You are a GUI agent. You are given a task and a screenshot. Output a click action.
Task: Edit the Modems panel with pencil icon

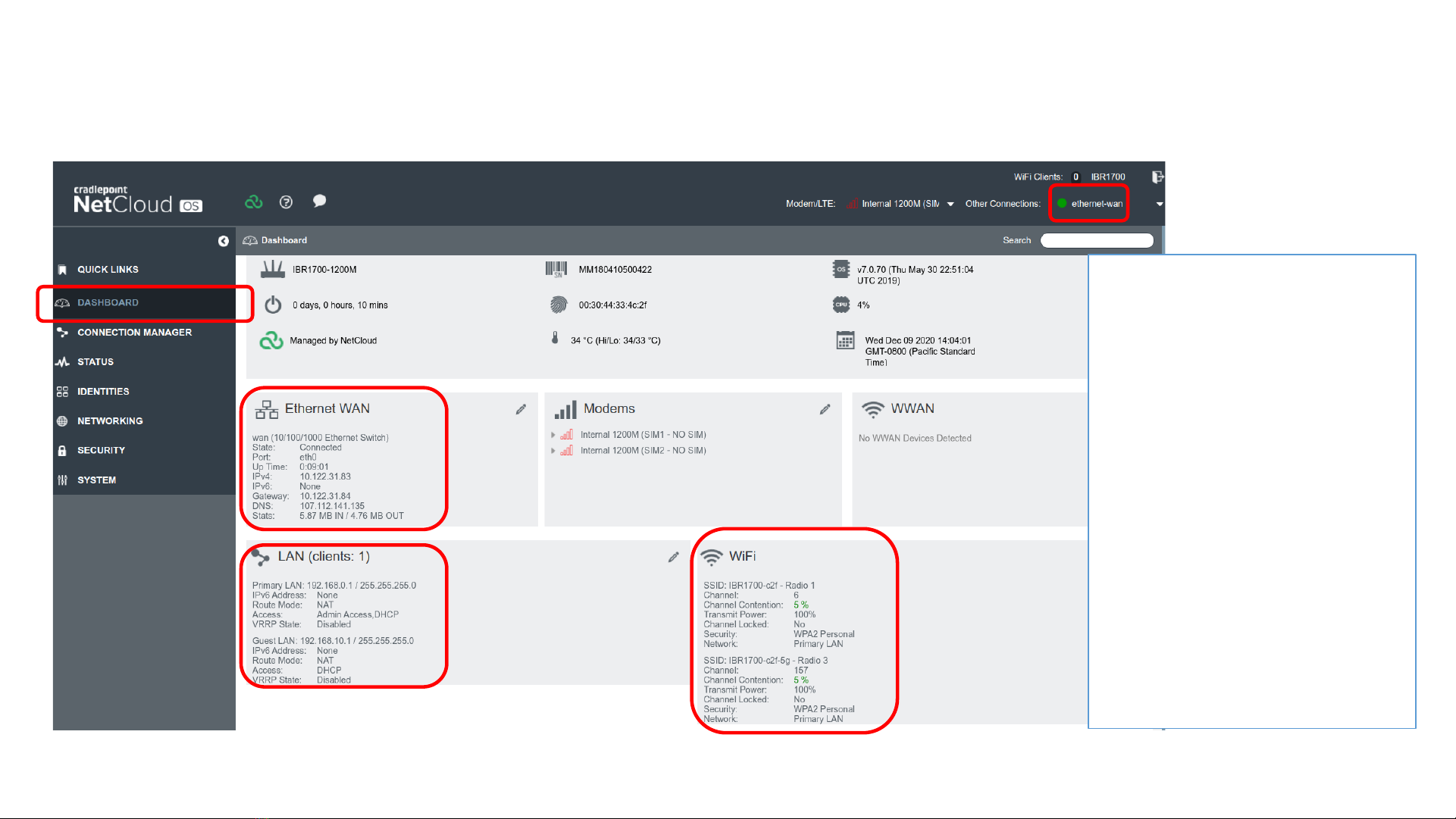825,409
